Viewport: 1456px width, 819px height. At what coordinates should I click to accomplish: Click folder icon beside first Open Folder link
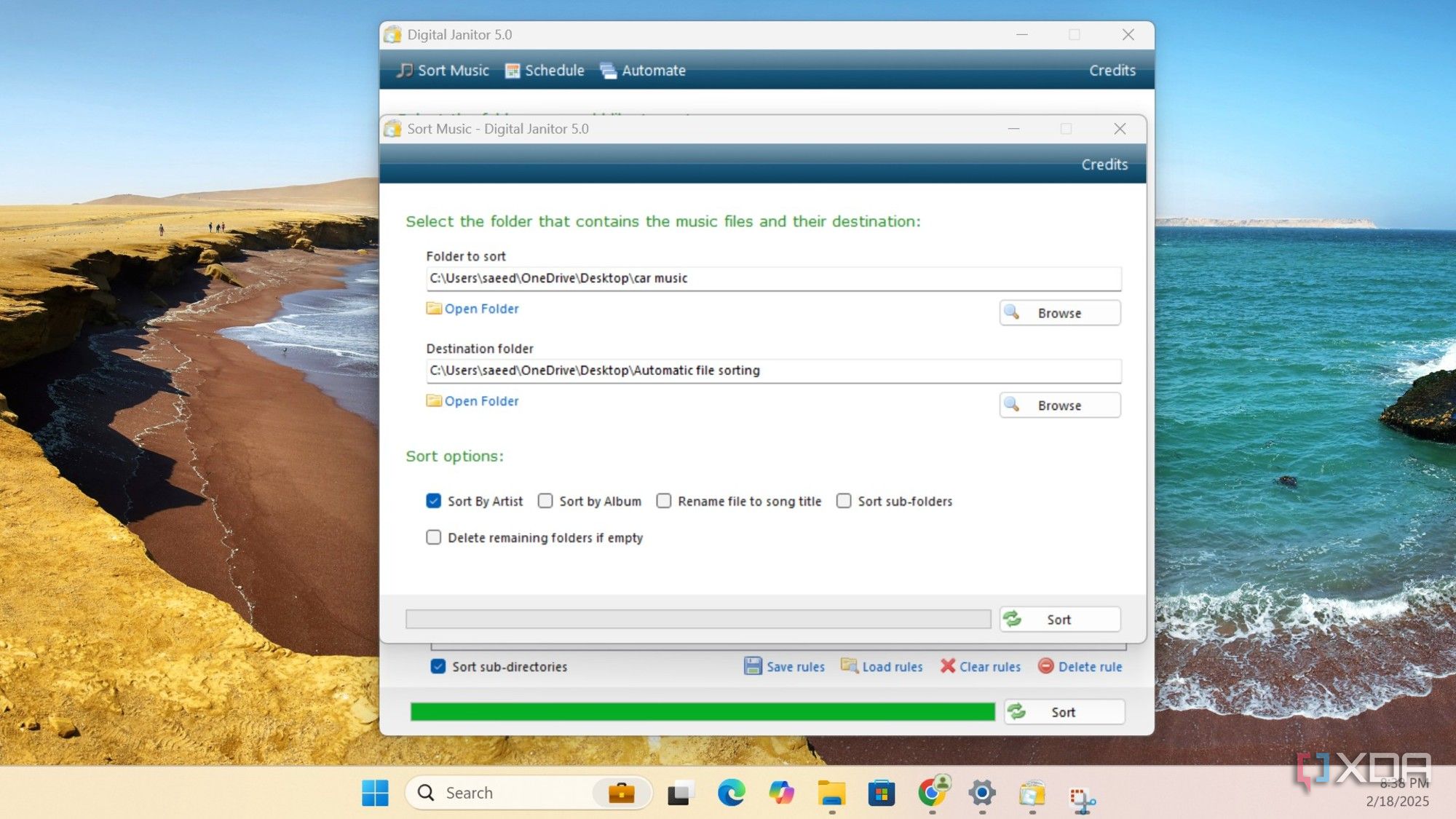pyautogui.click(x=434, y=309)
